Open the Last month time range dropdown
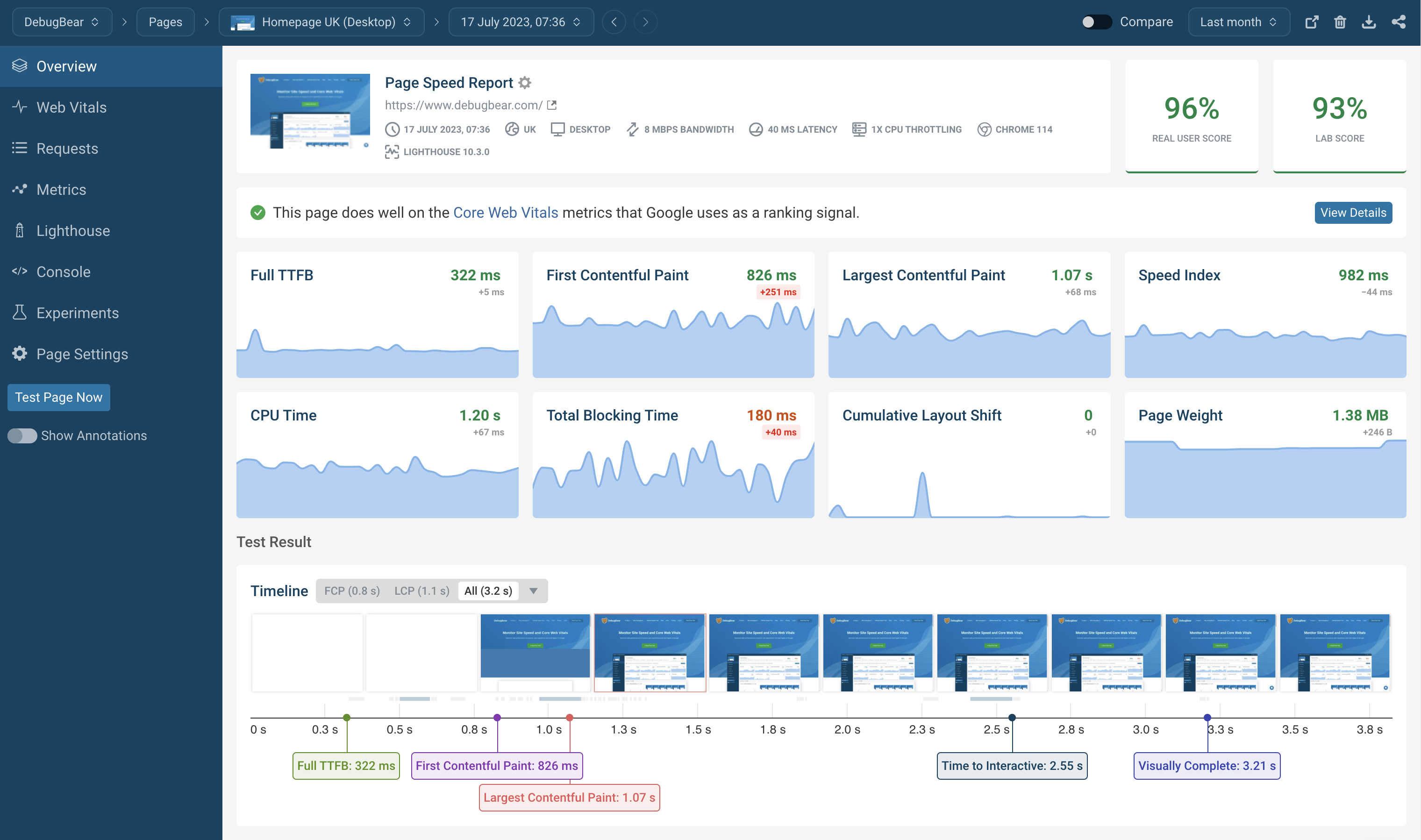This screenshot has width=1421, height=840. click(x=1239, y=21)
